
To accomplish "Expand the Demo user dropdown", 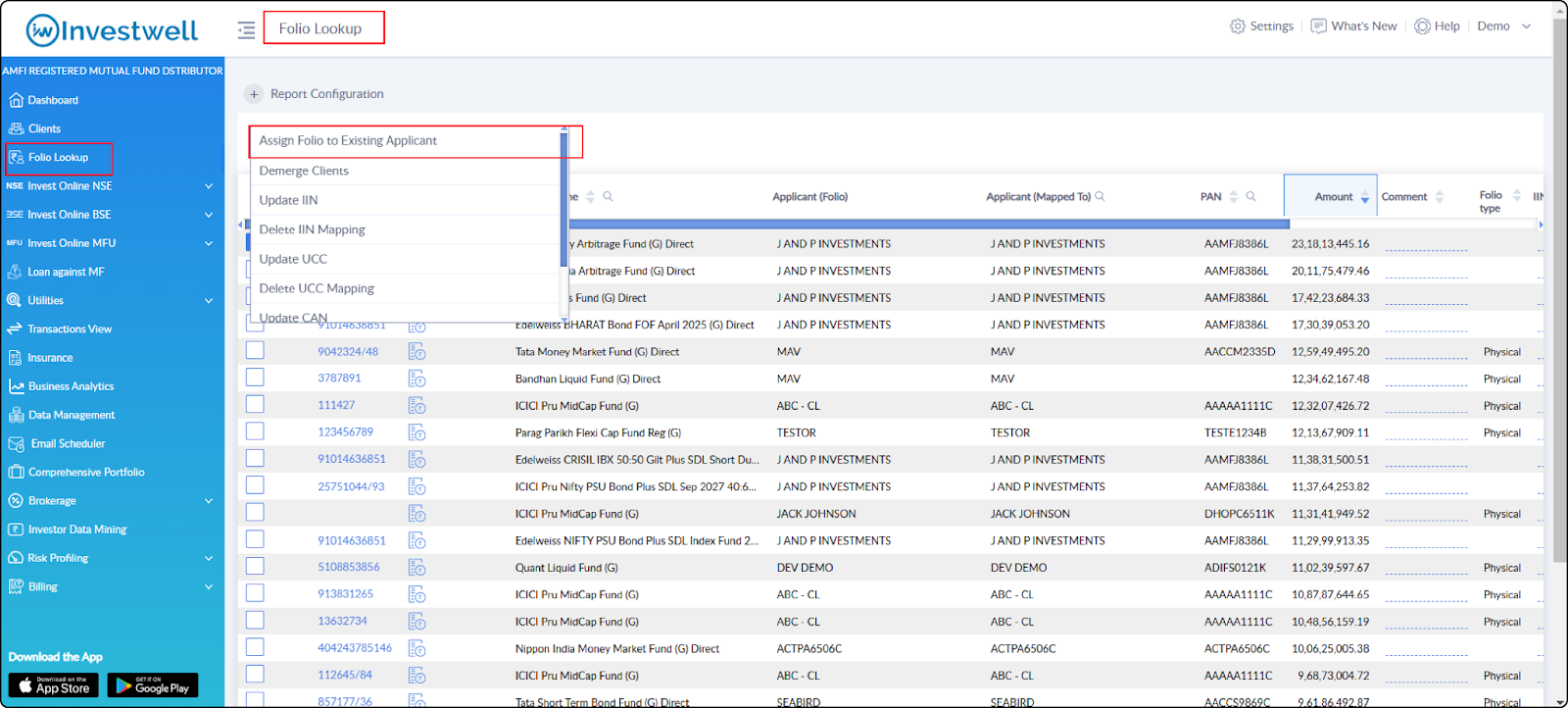I will (x=1503, y=26).
